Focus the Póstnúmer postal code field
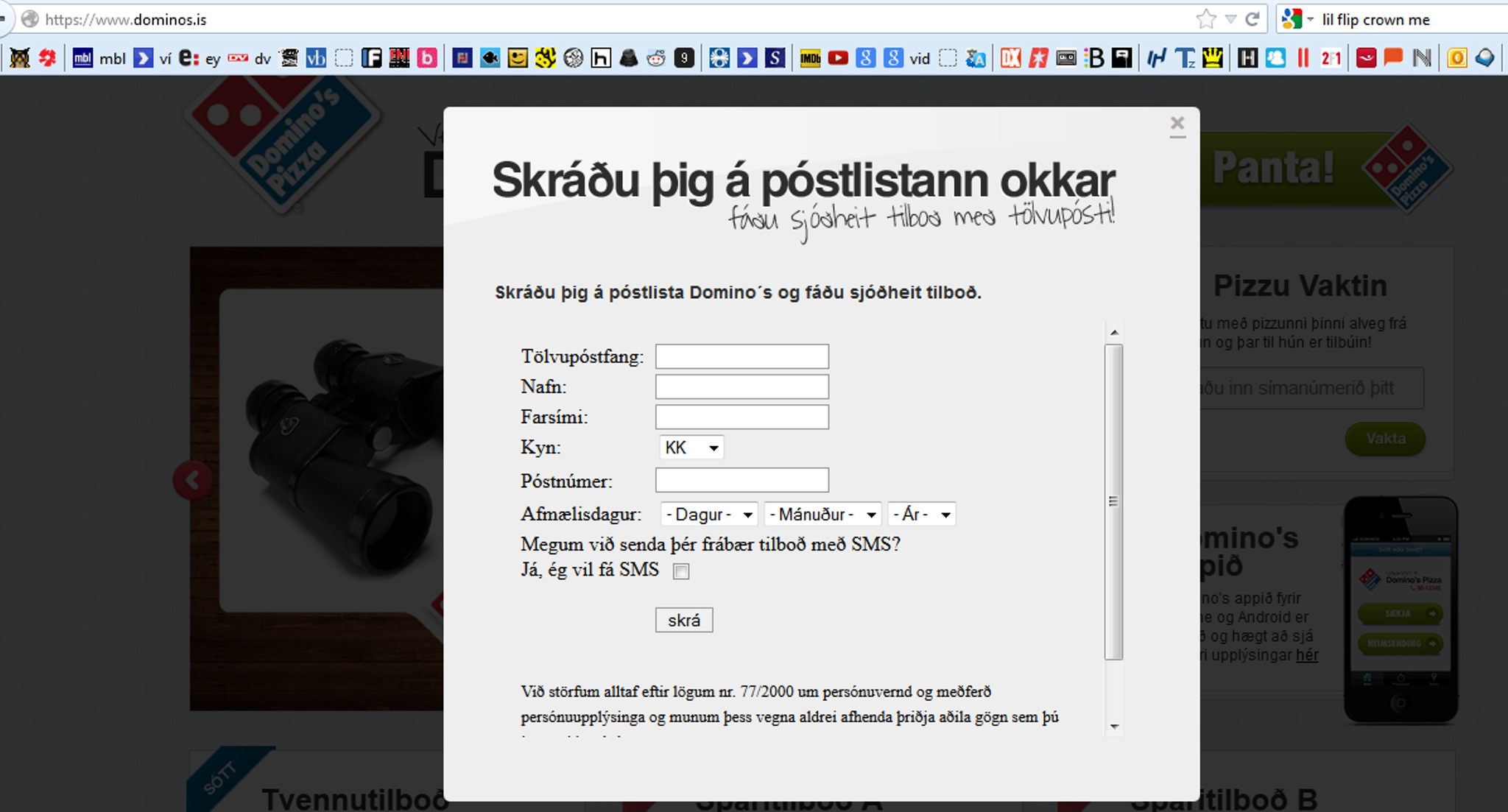The image size is (1508, 812). pos(742,480)
